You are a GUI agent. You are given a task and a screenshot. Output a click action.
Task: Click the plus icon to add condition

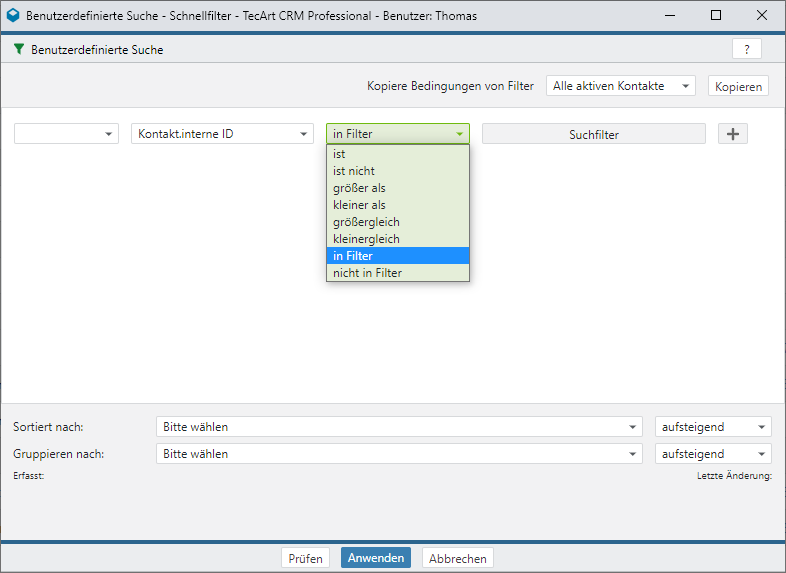coord(732,134)
